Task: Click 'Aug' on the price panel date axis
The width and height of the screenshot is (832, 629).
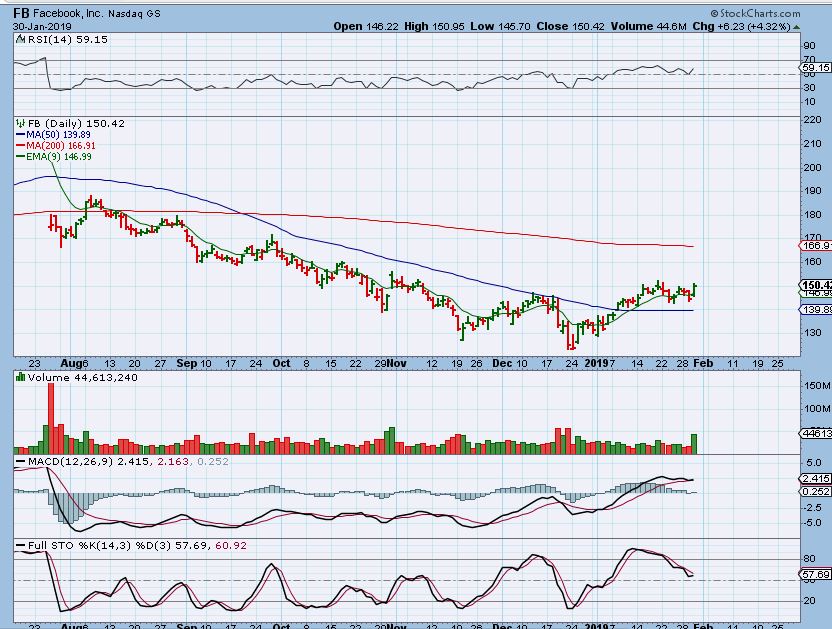Action: 71,364
